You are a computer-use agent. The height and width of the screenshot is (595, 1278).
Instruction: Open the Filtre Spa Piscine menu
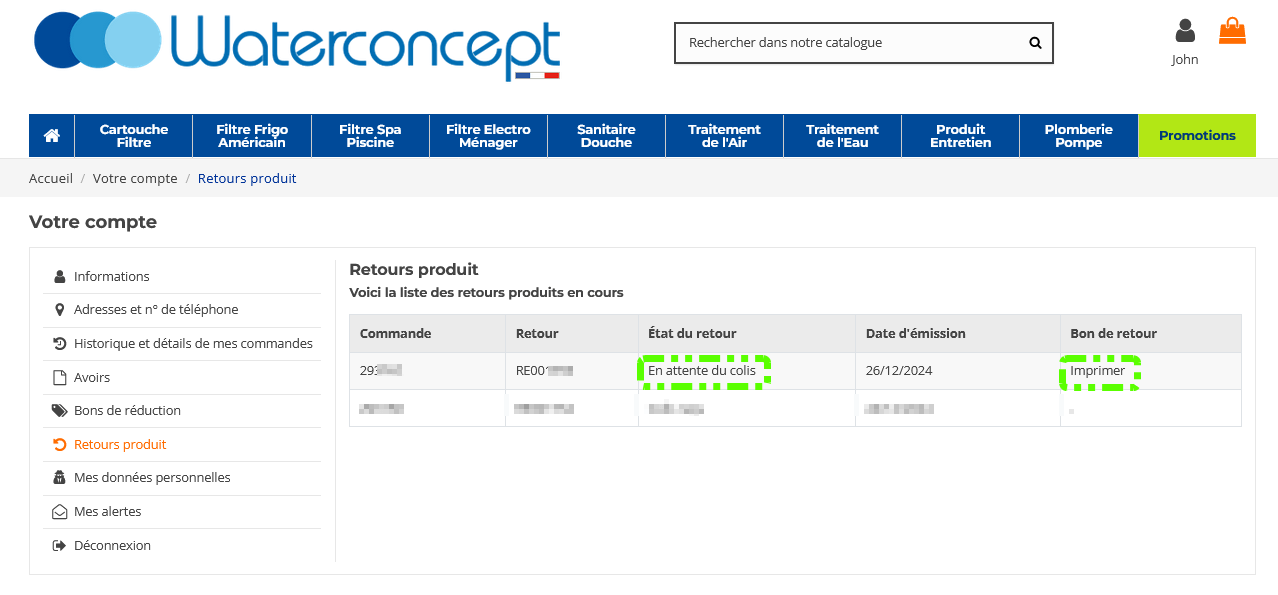pyautogui.click(x=370, y=136)
